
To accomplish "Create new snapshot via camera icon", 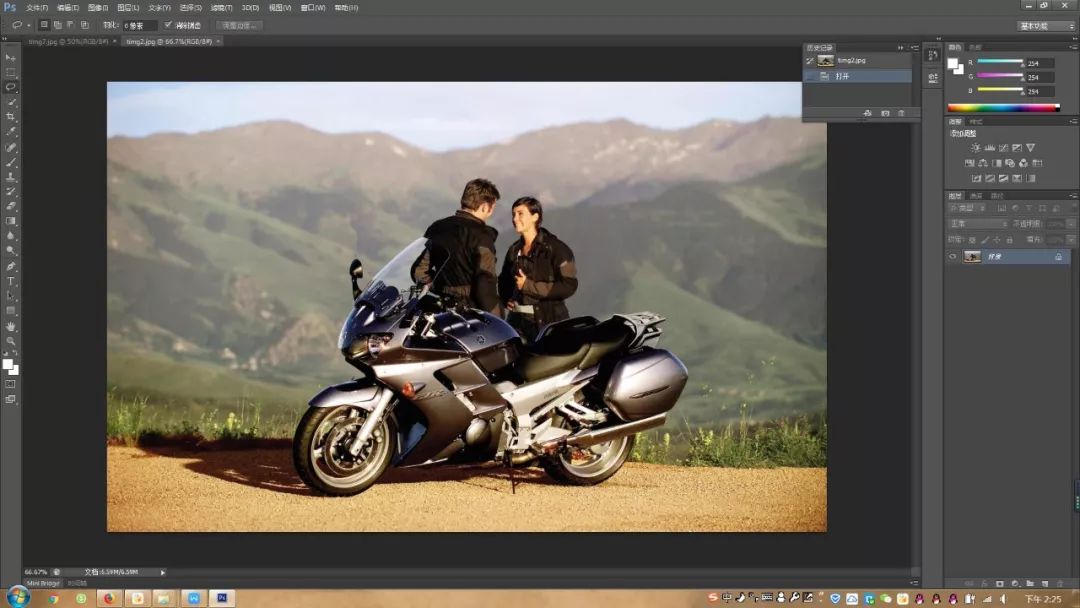I will (885, 114).
